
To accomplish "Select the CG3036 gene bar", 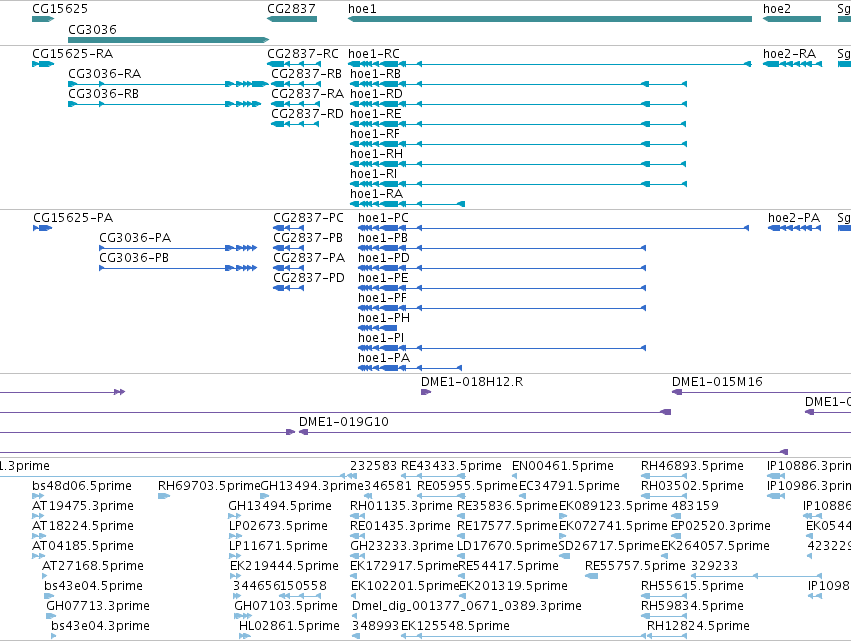I will [x=168, y=40].
